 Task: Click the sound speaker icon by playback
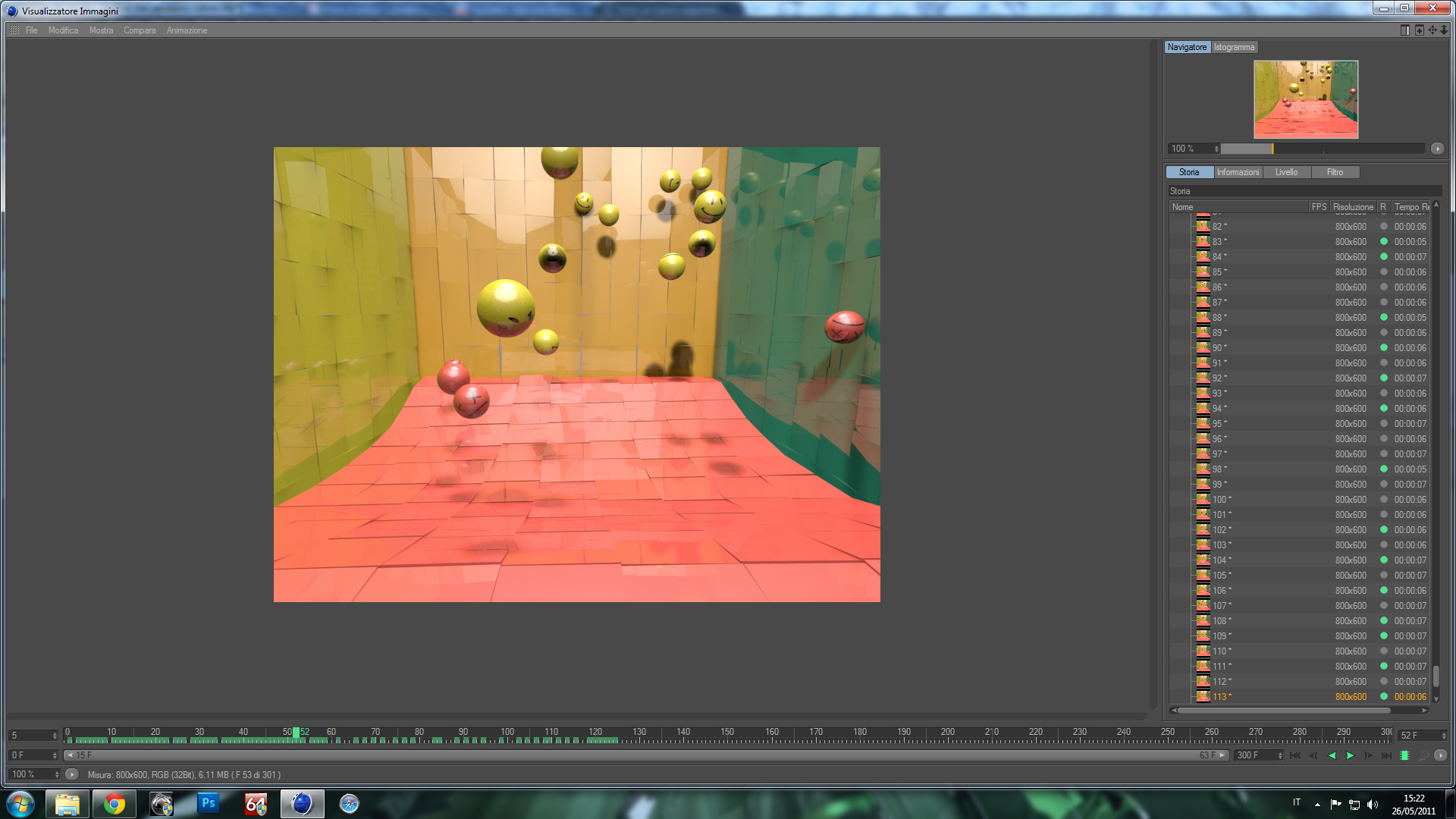point(1423,755)
